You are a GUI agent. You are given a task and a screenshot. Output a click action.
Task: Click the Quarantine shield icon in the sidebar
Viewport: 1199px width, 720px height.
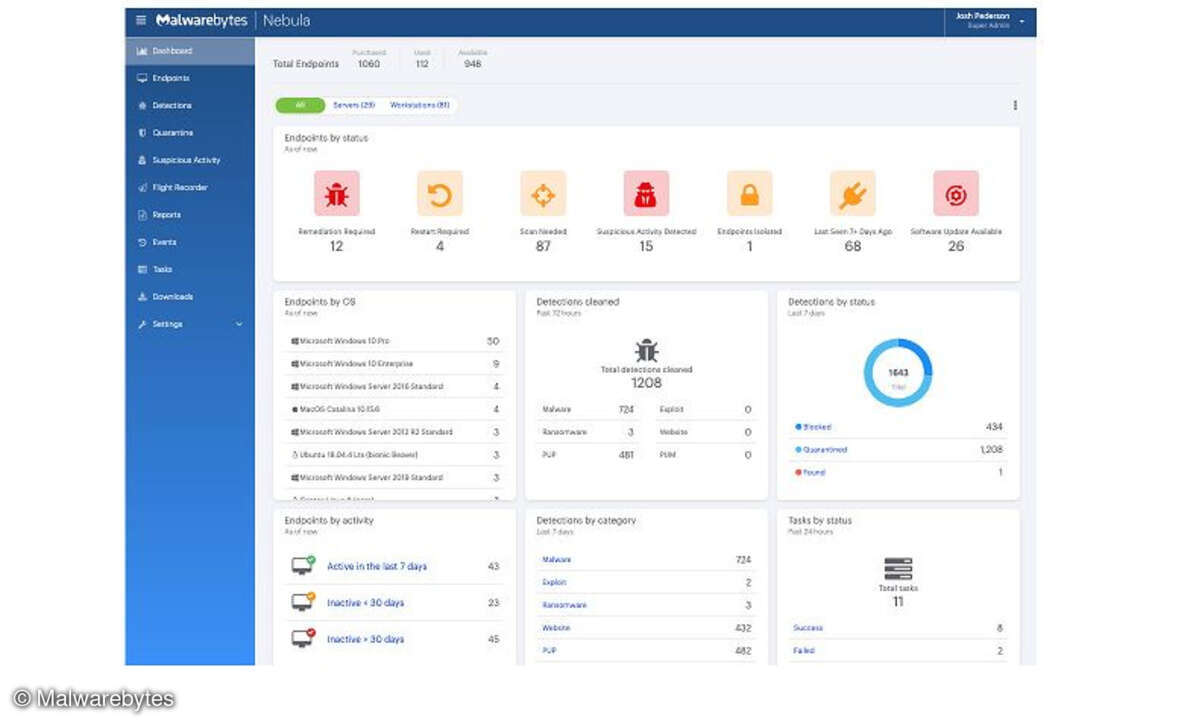tap(141, 133)
